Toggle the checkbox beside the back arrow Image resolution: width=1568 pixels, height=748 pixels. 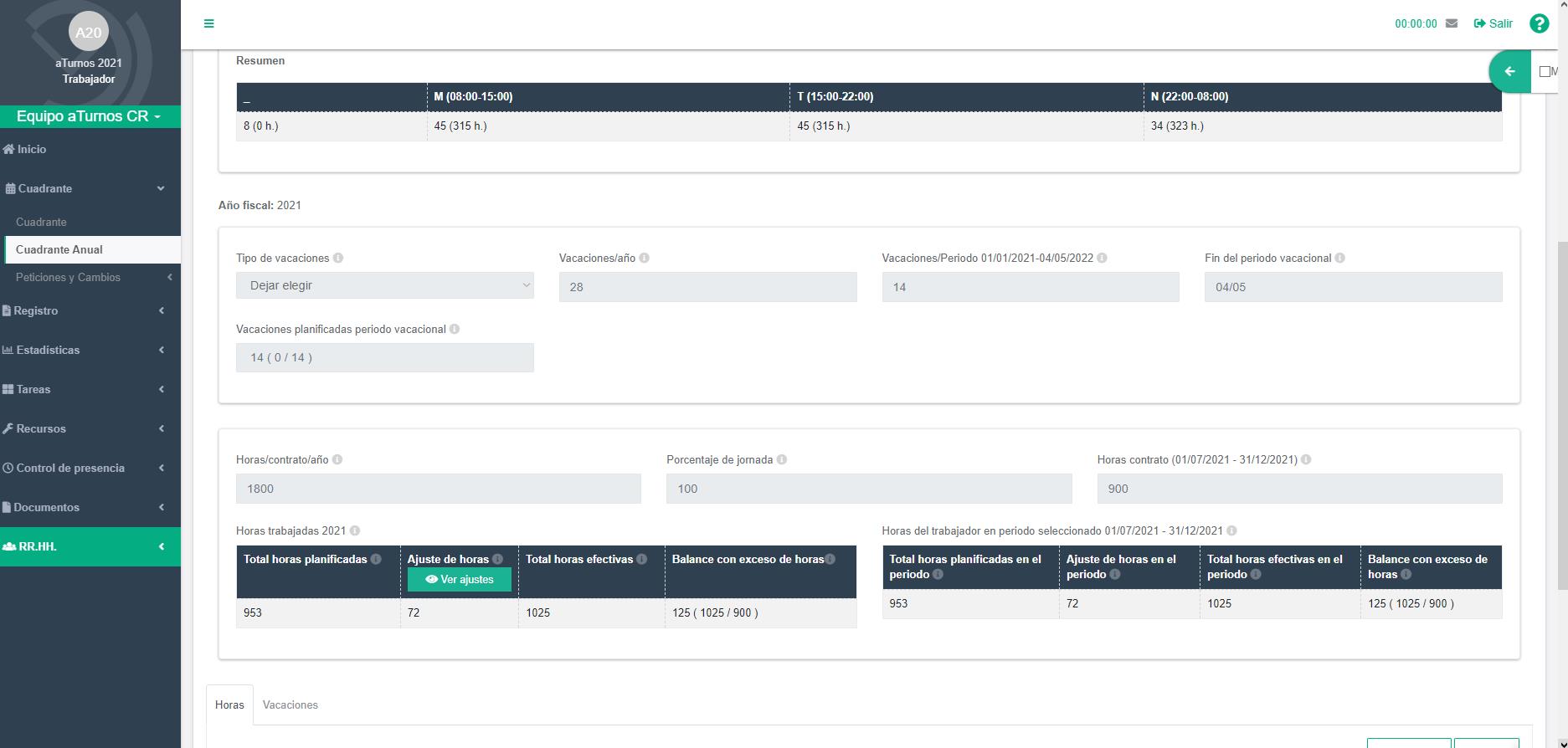coord(1545,72)
